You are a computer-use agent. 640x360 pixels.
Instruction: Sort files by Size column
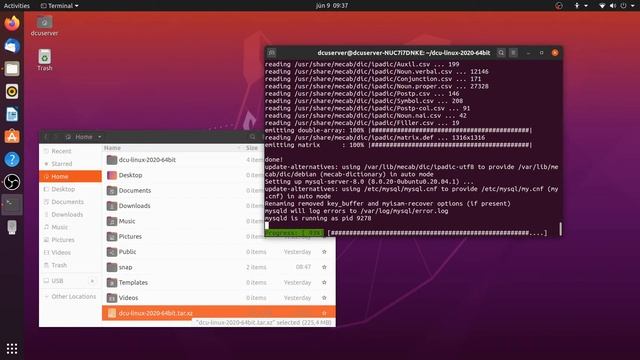click(252, 148)
